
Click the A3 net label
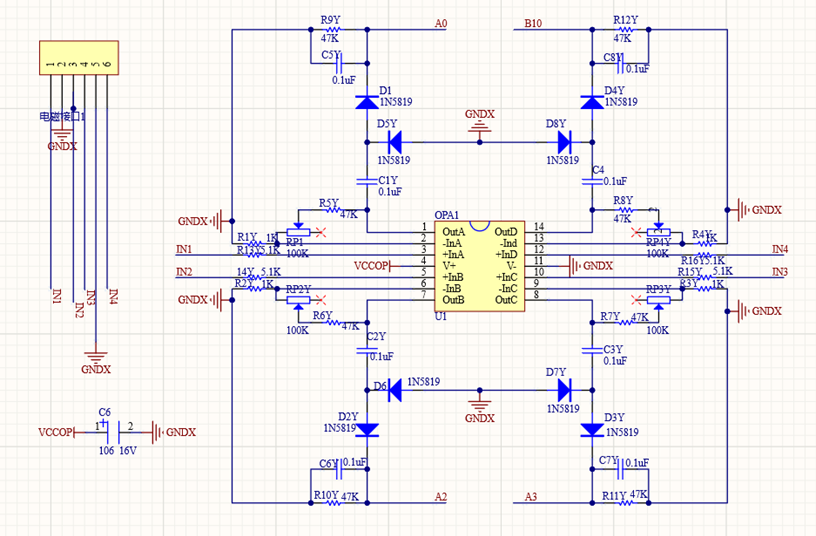click(x=533, y=497)
